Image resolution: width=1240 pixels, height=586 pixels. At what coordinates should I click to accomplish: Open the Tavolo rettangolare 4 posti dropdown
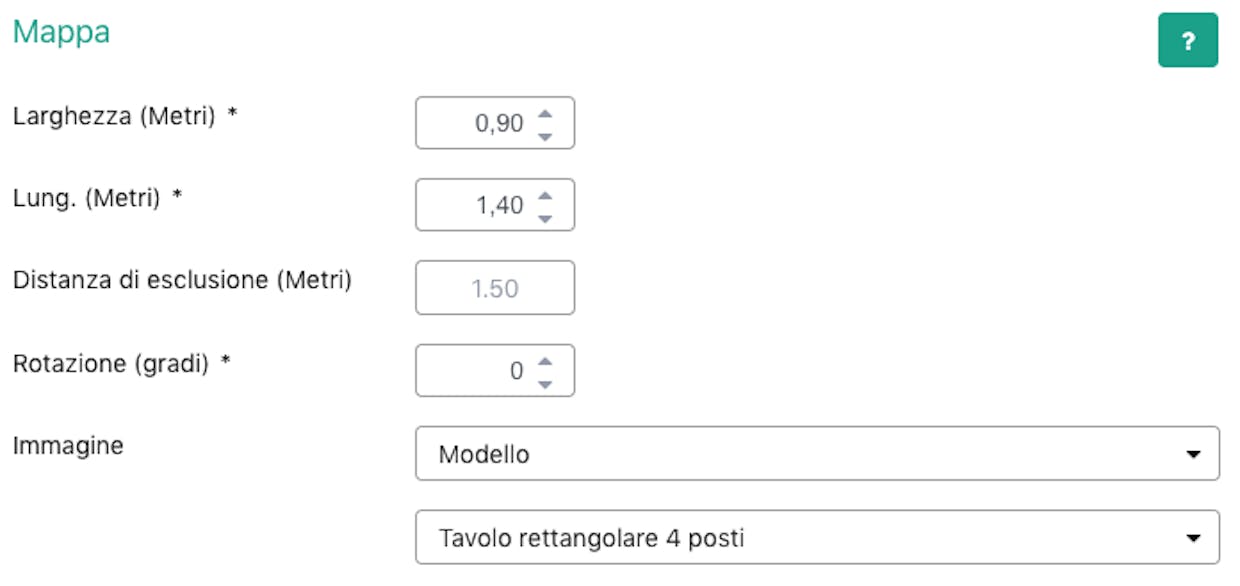pyautogui.click(x=817, y=538)
